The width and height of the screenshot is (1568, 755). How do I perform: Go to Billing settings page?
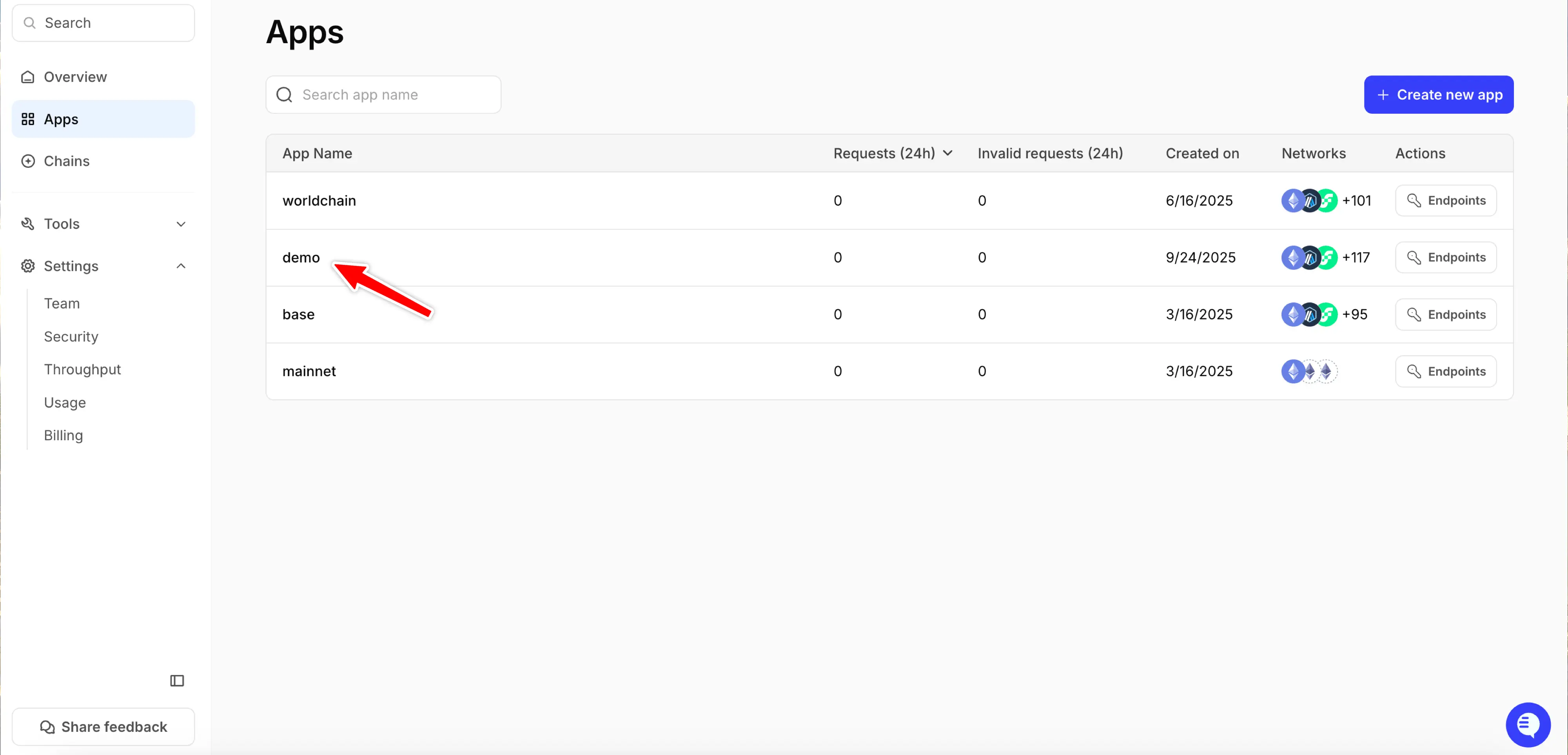click(x=63, y=436)
